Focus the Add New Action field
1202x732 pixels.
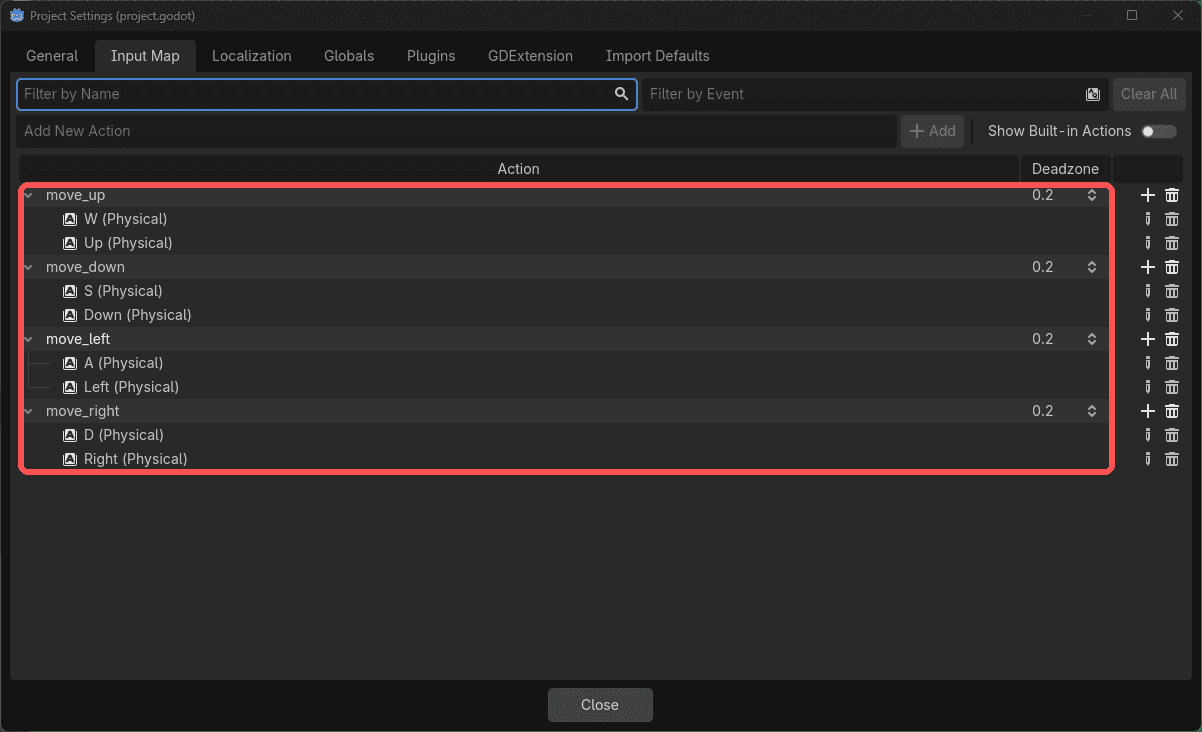point(456,131)
